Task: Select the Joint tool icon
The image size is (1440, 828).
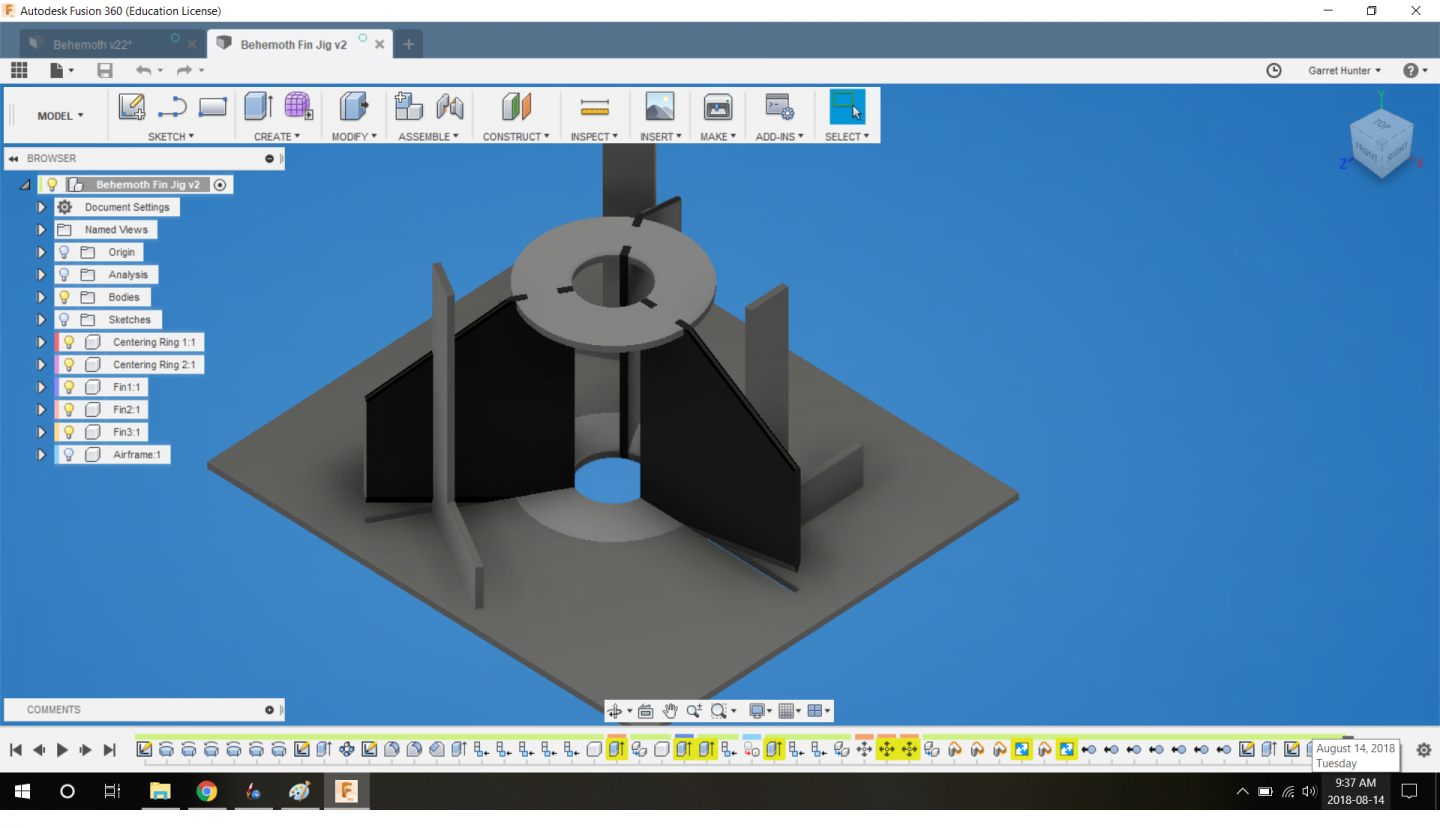Action: coord(449,107)
